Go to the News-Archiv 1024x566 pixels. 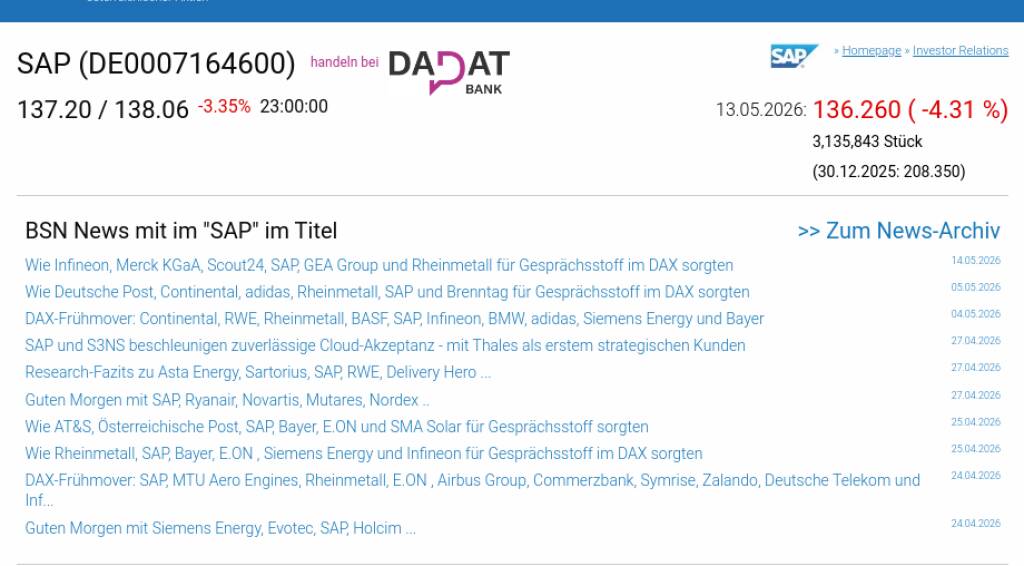[899, 230]
